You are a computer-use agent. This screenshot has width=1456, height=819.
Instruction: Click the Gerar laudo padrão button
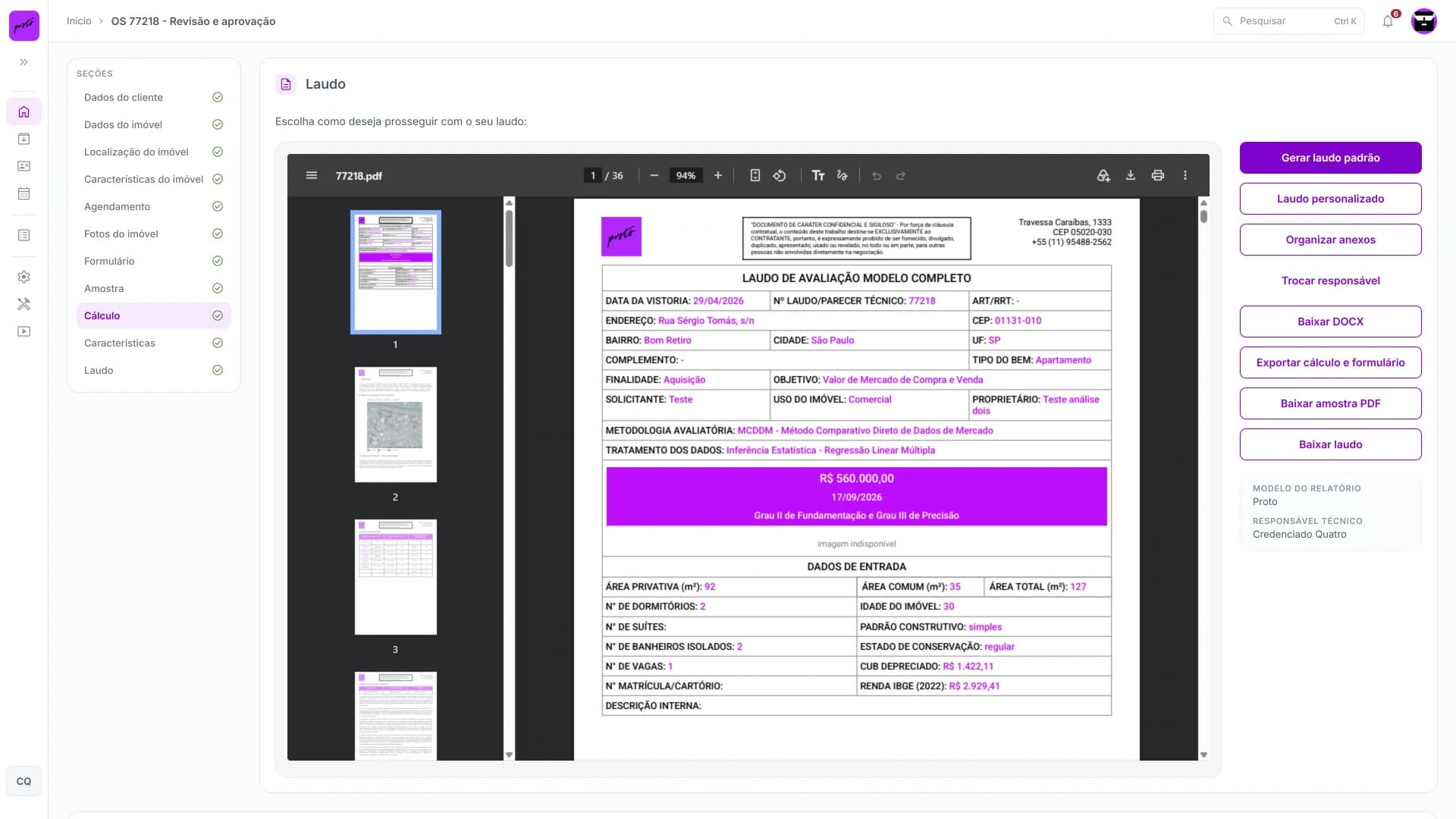1330,158
